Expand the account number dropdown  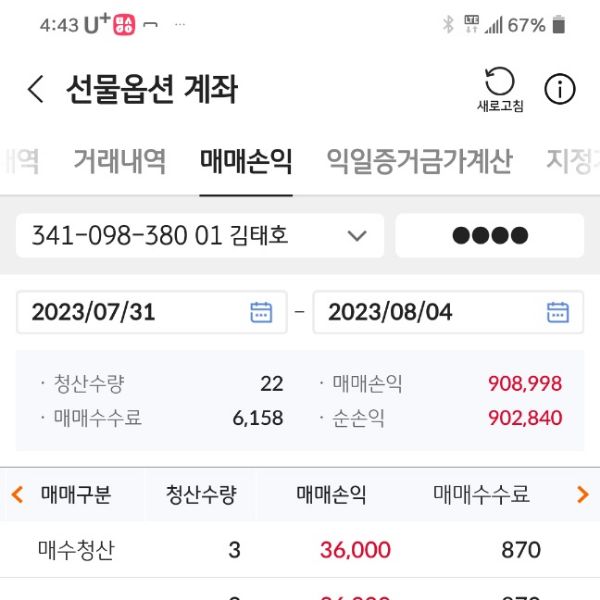(x=356, y=236)
